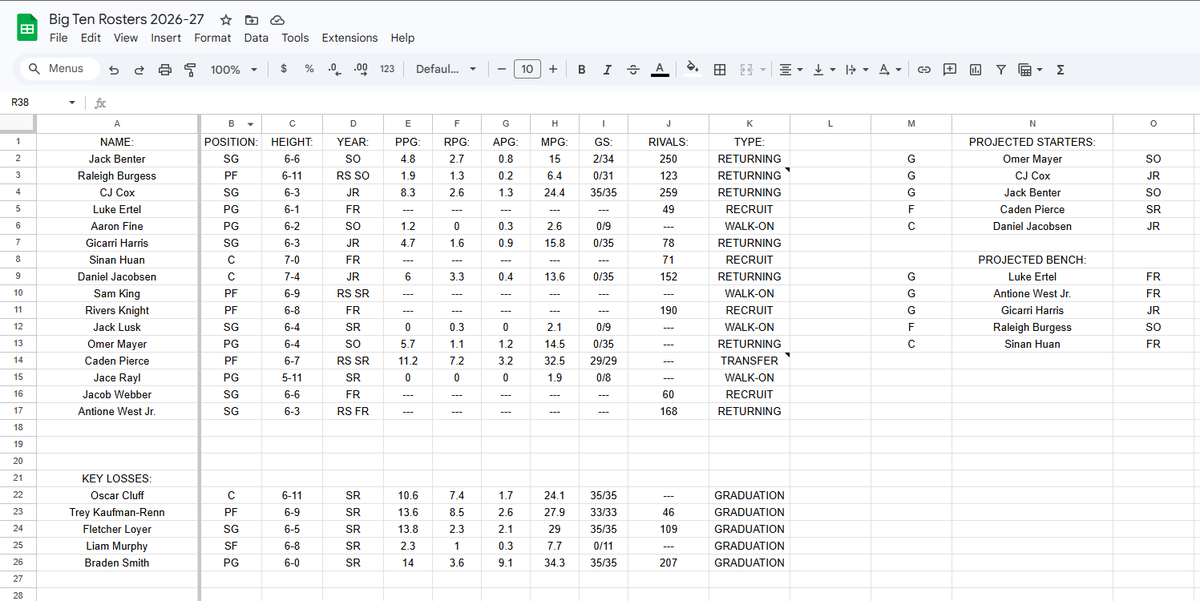Viewport: 1200px width, 601px height.
Task: Check the cloud save status icon
Action: pyautogui.click(x=277, y=20)
